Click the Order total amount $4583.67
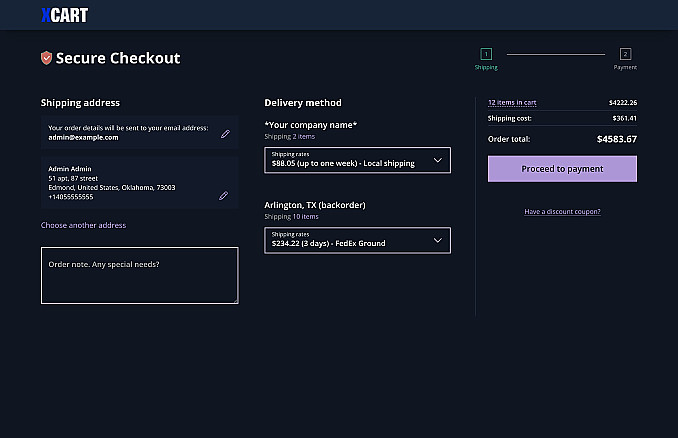 coord(616,139)
